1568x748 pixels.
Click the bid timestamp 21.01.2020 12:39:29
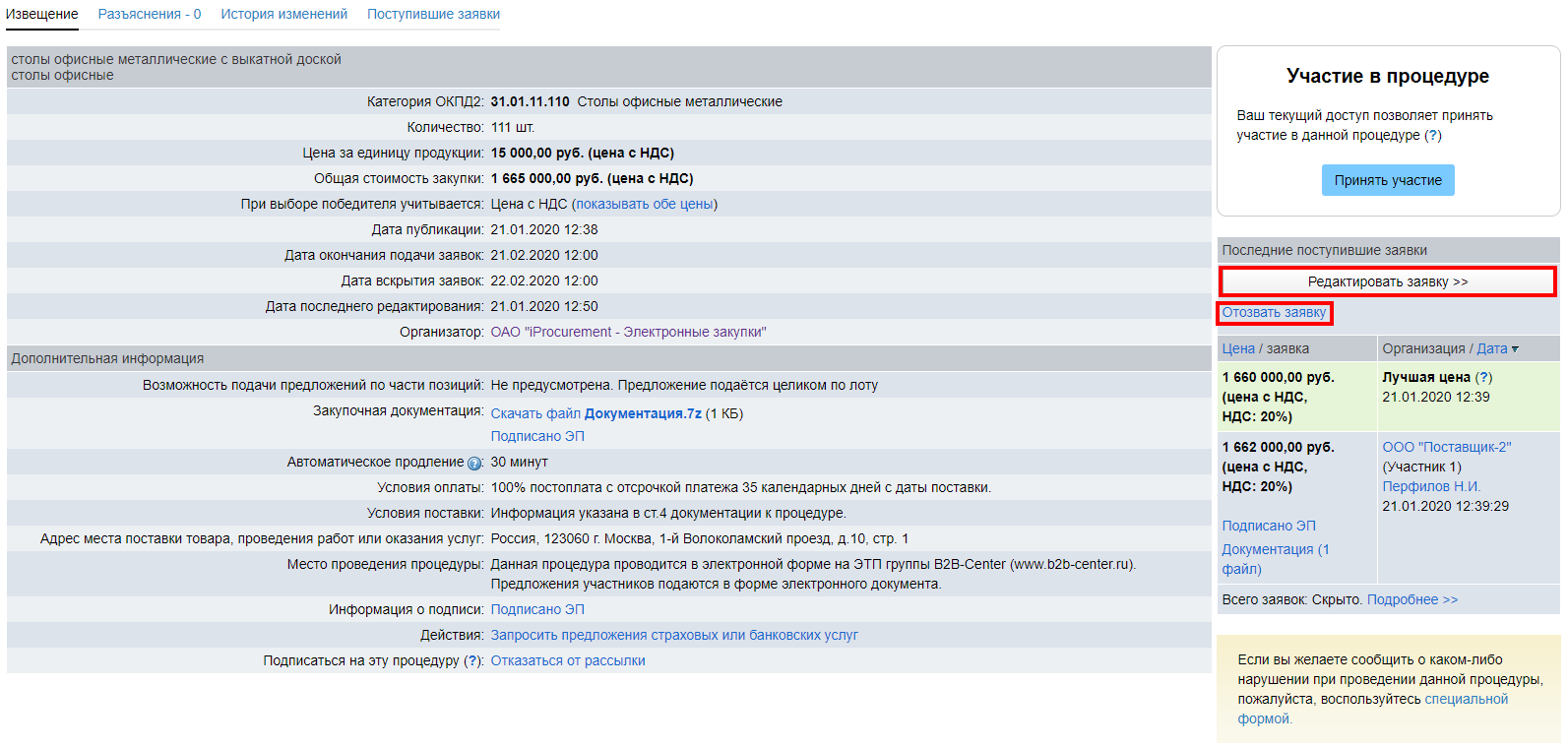click(x=1445, y=506)
